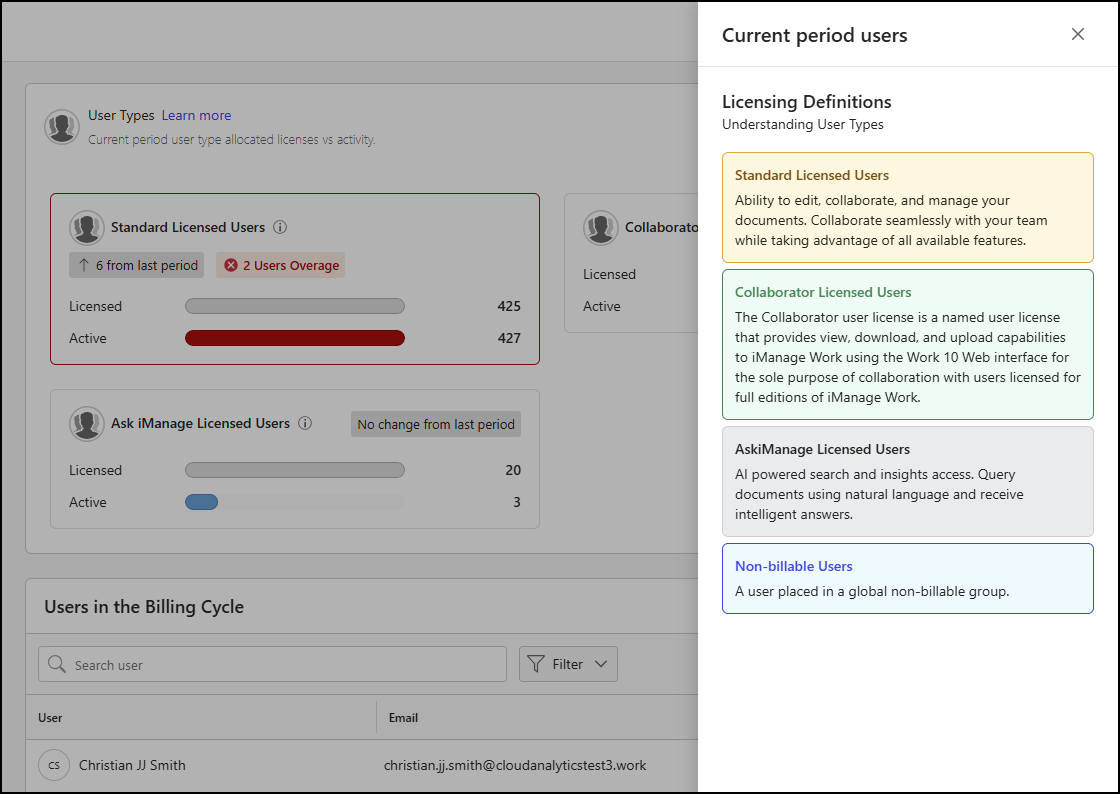Click Standard Licensed Users Licensed progress bar
The height and width of the screenshot is (794, 1120).
pos(295,306)
